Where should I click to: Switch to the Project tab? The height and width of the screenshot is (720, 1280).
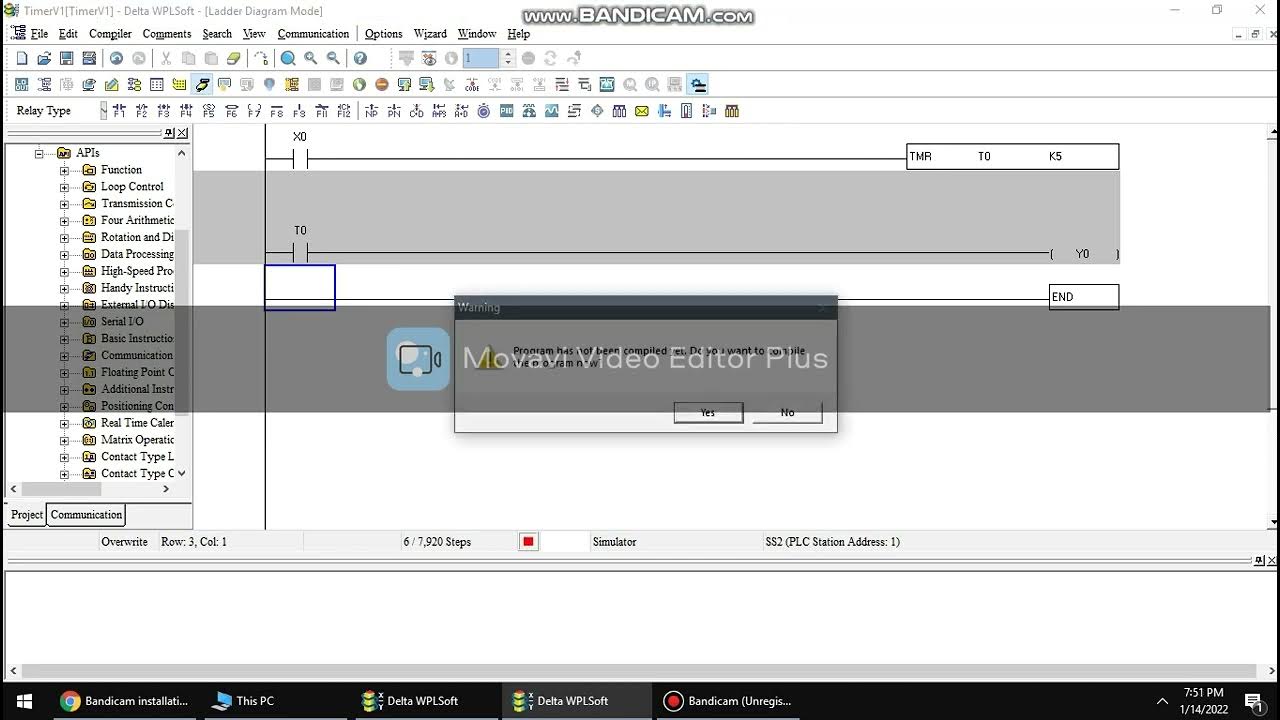point(27,515)
